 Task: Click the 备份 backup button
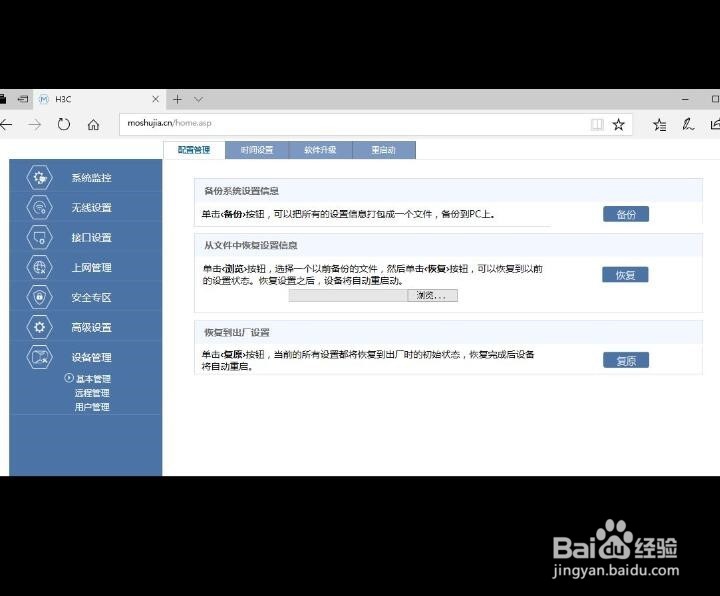(x=626, y=214)
